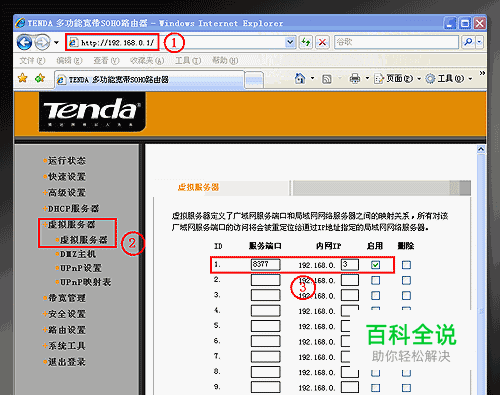Click the Favorites Center star icon
Screen dimensions: 500x395
tap(23, 78)
